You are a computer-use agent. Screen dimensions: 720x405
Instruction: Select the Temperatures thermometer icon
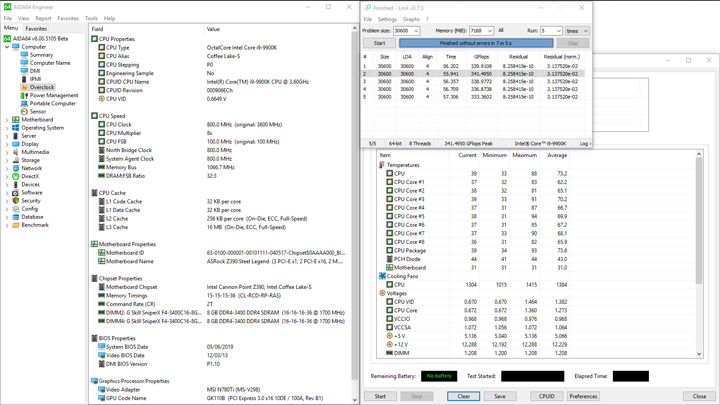coord(382,165)
